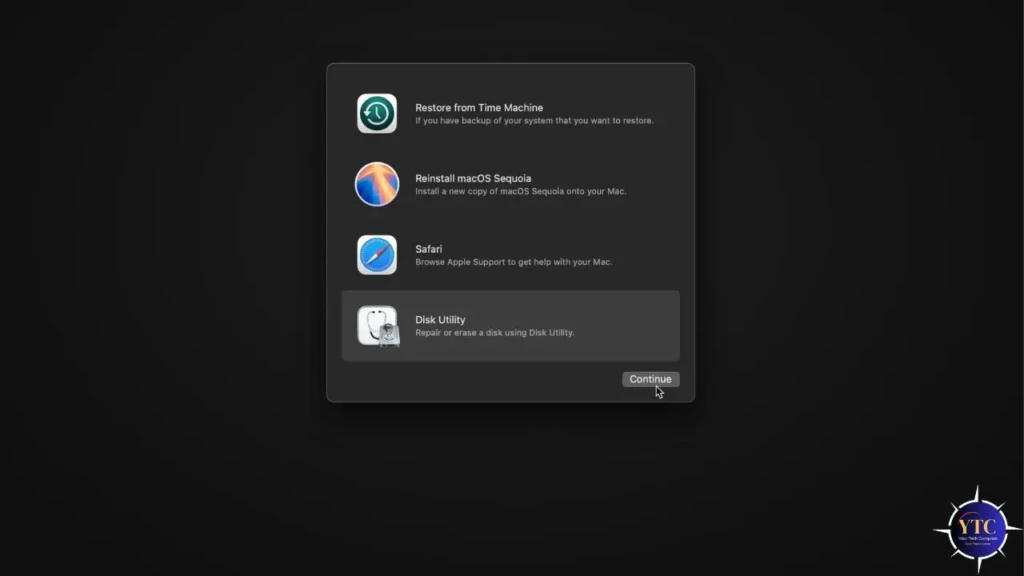1024x576 pixels.
Task: Click the Restore from Time Machine label
Action: coord(478,107)
